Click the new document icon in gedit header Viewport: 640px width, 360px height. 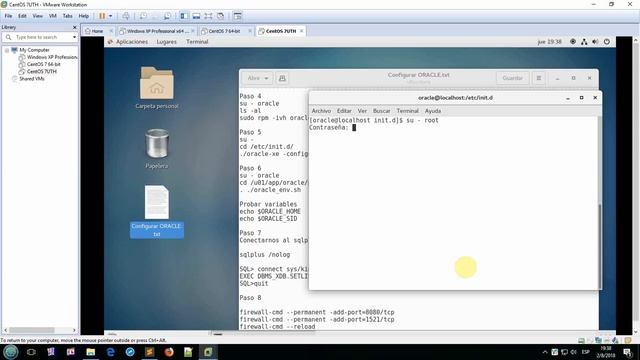pos(282,78)
